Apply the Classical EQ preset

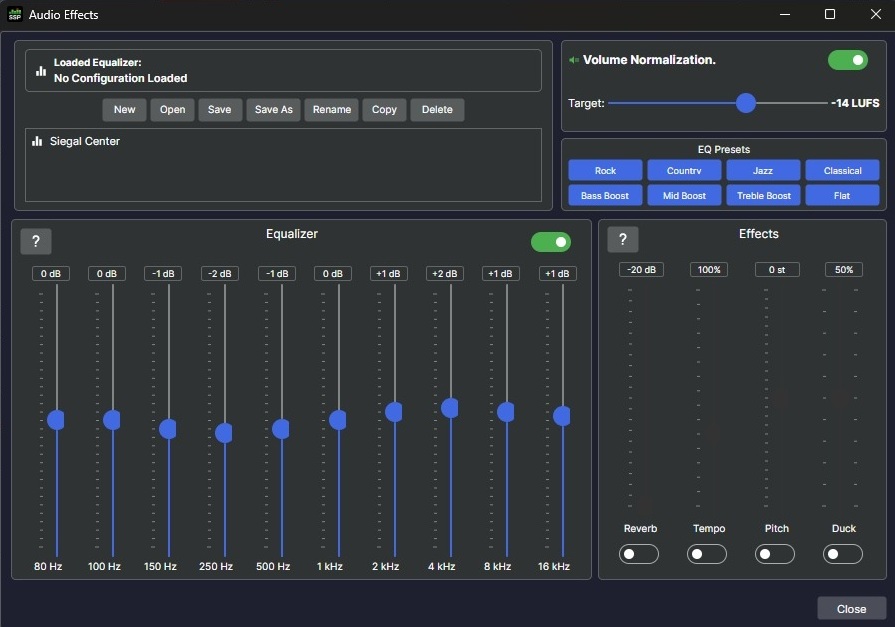point(842,170)
